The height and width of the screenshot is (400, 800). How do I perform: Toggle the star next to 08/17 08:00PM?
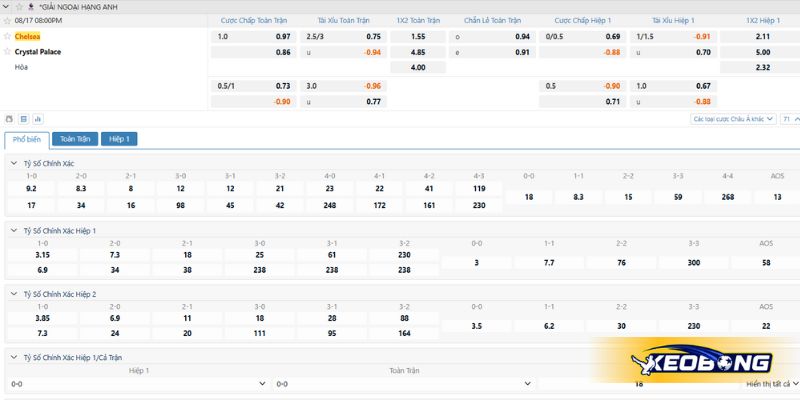tap(7, 21)
